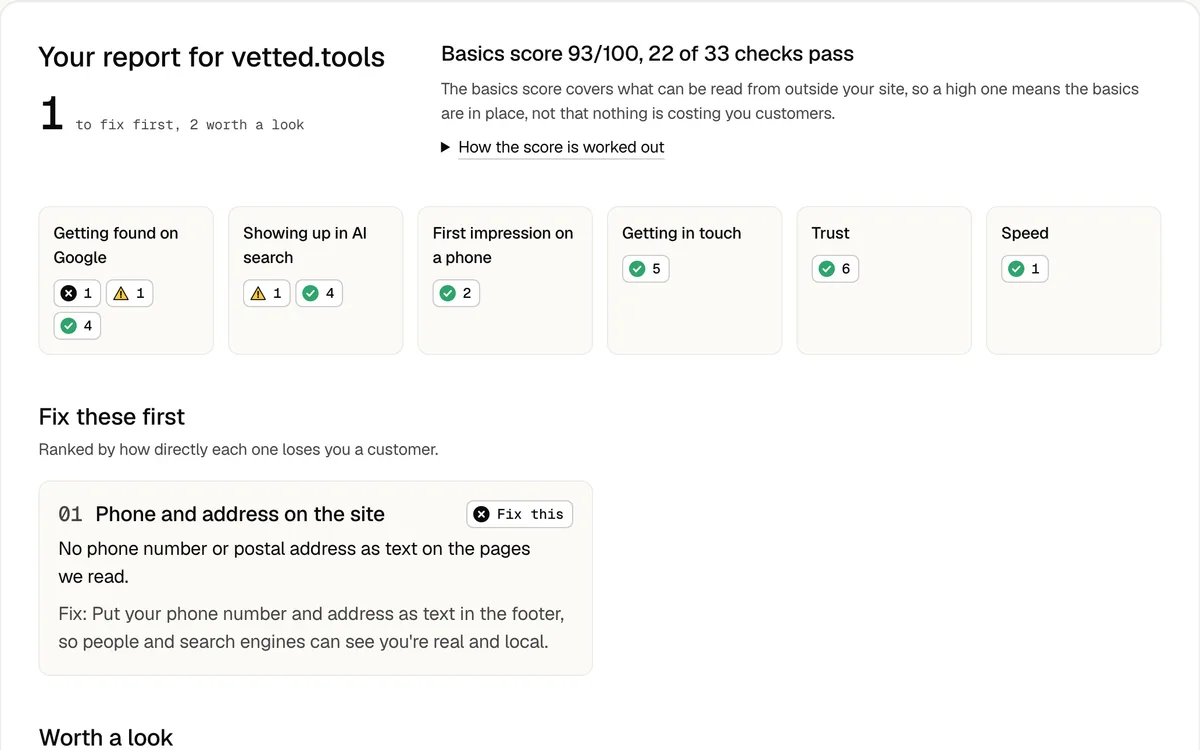Click the '01' rank number

click(70, 514)
